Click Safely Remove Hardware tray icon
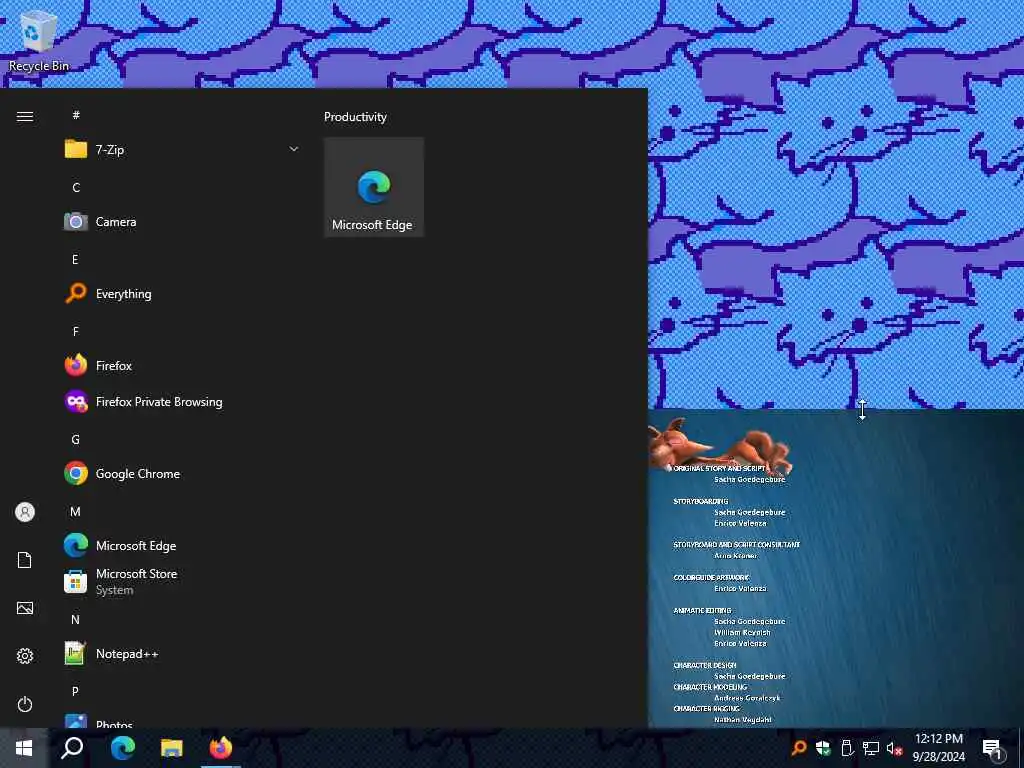 coord(847,748)
